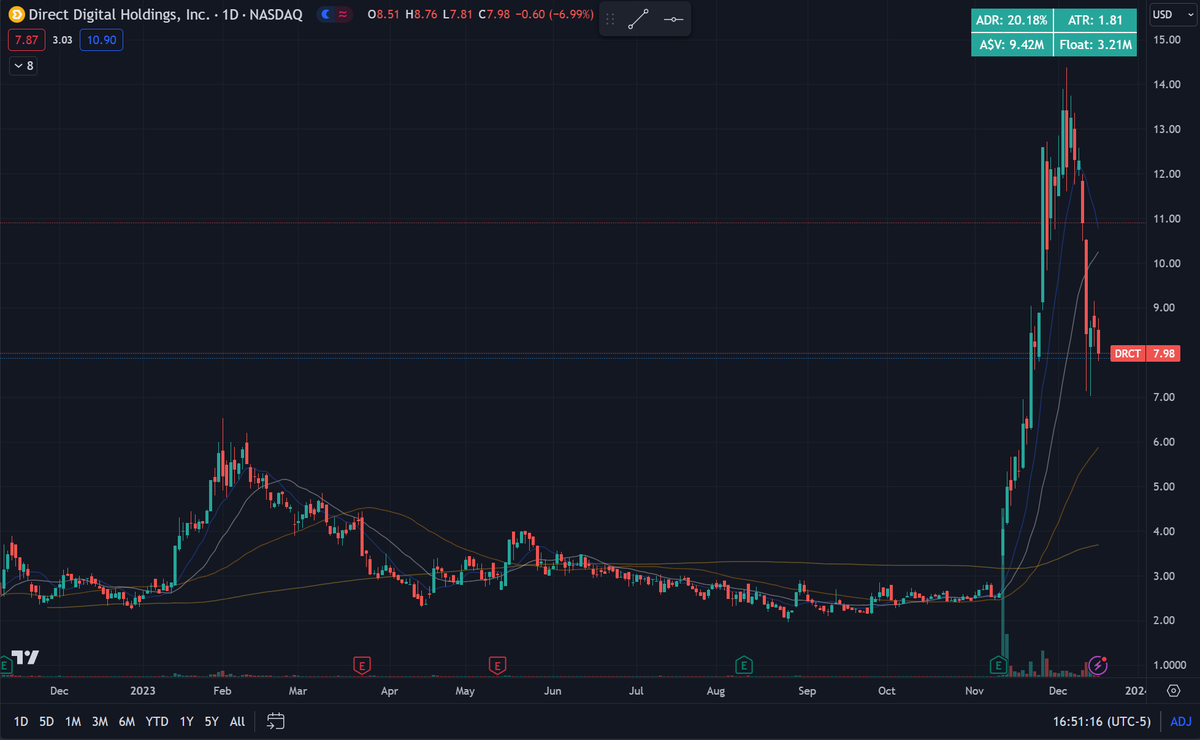Viewport: 1200px width, 740px height.
Task: Click the 11.00 label on the price axis
Action: click(1166, 219)
